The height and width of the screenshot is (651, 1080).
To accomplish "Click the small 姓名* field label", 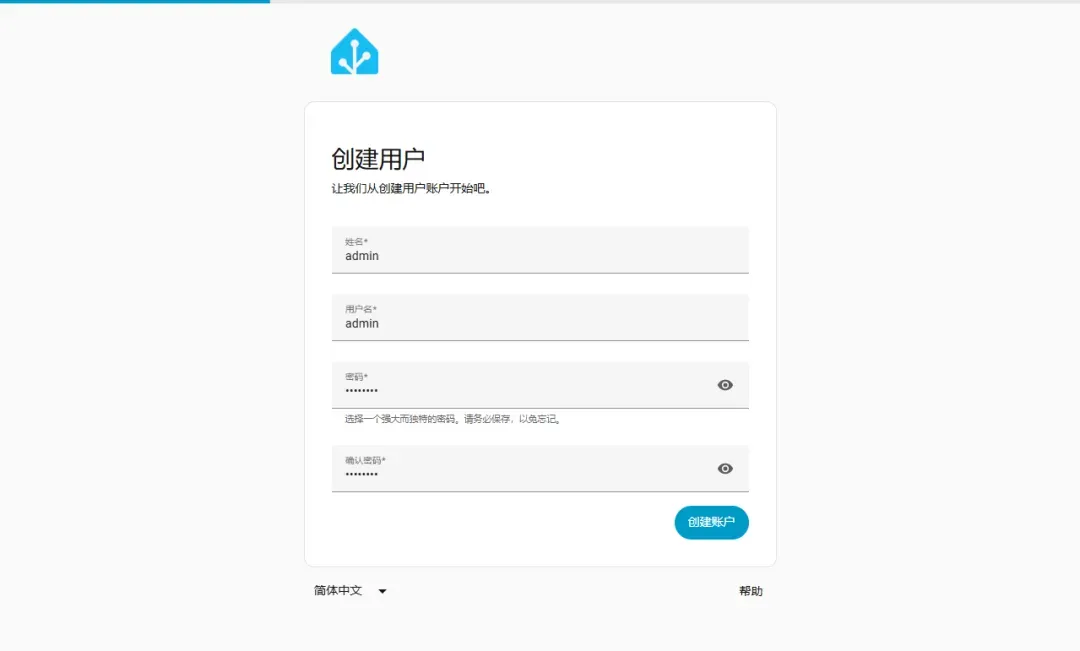I will pos(356,241).
